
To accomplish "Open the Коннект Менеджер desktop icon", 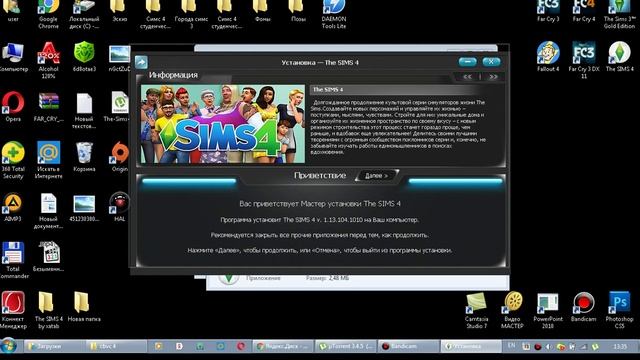I will click(x=13, y=311).
